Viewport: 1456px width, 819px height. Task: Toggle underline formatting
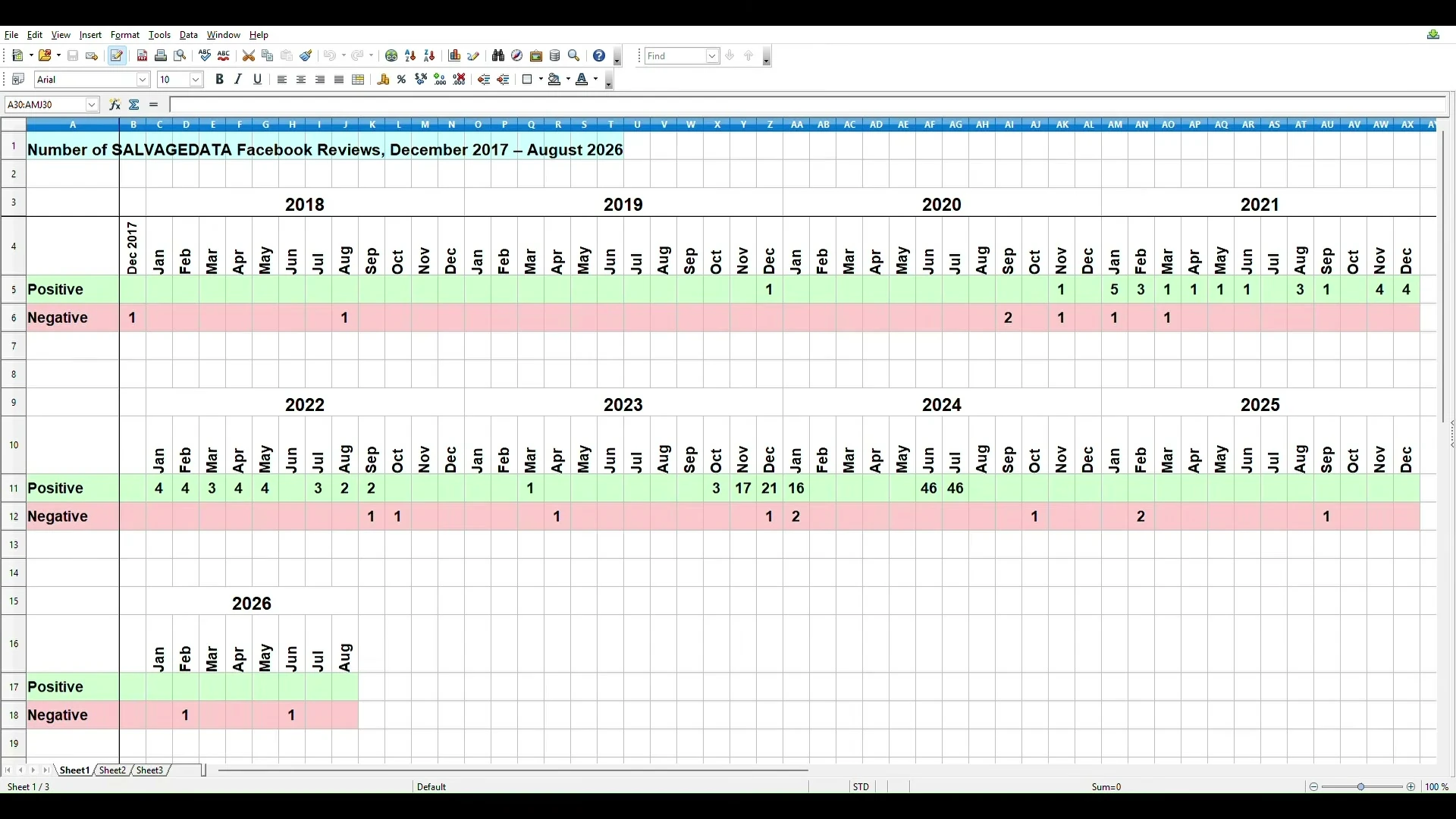pos(257,80)
